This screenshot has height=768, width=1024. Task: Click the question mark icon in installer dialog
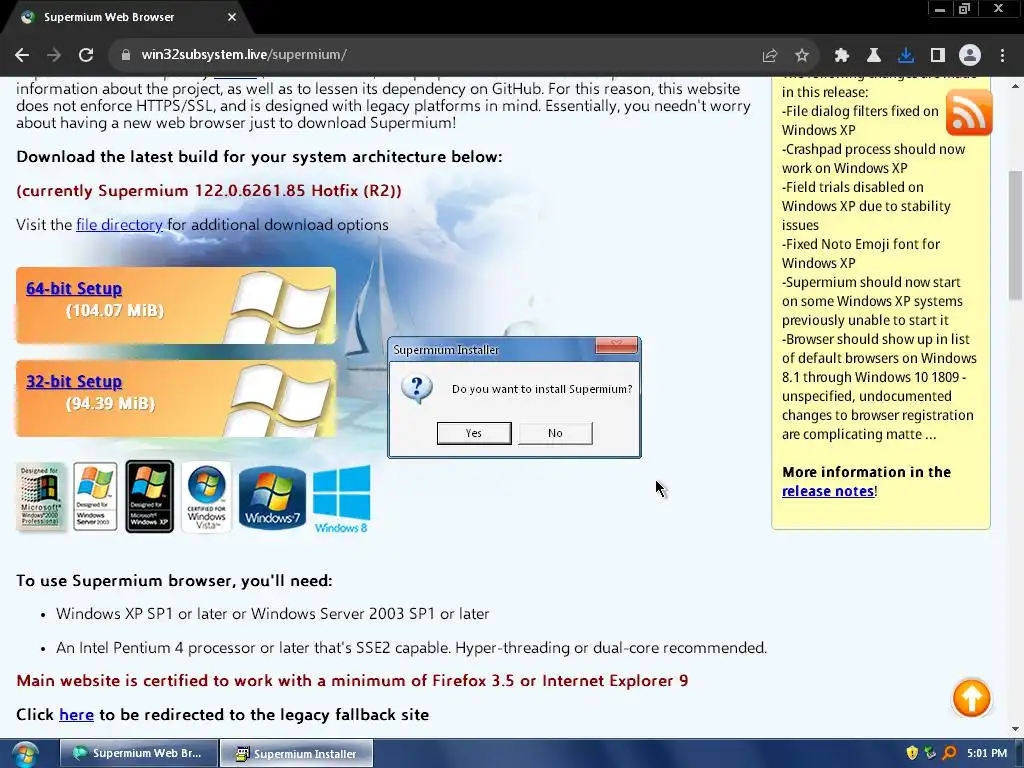(x=417, y=389)
